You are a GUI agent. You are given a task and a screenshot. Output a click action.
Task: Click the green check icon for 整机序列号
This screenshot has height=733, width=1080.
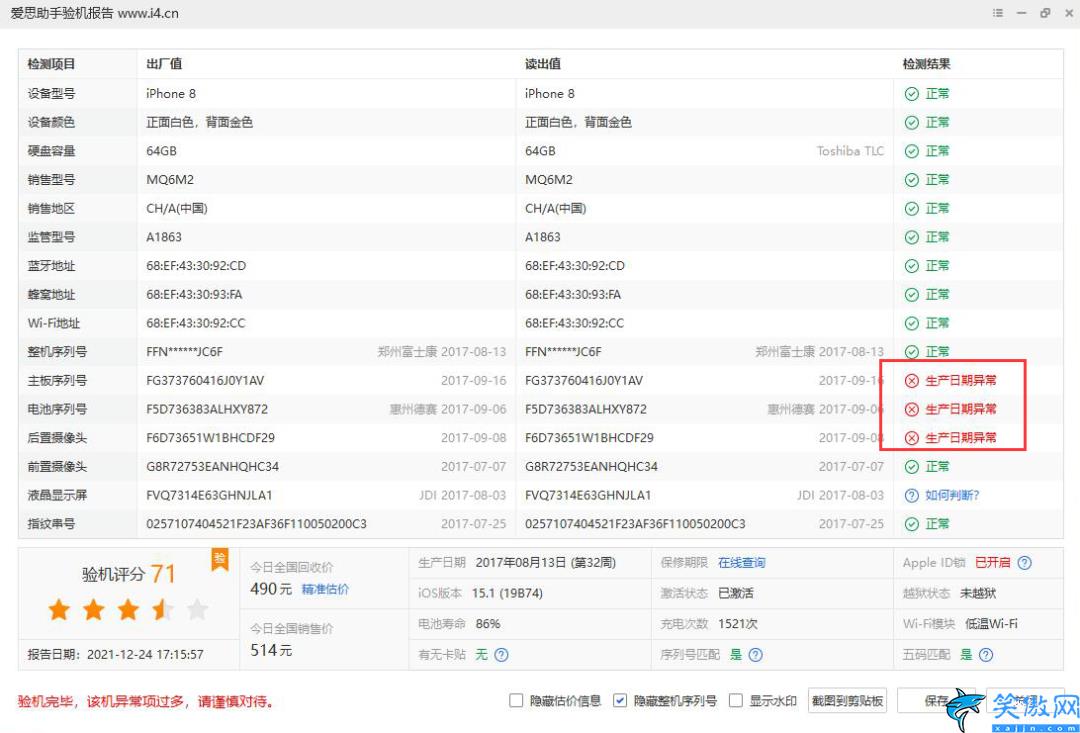click(x=912, y=352)
